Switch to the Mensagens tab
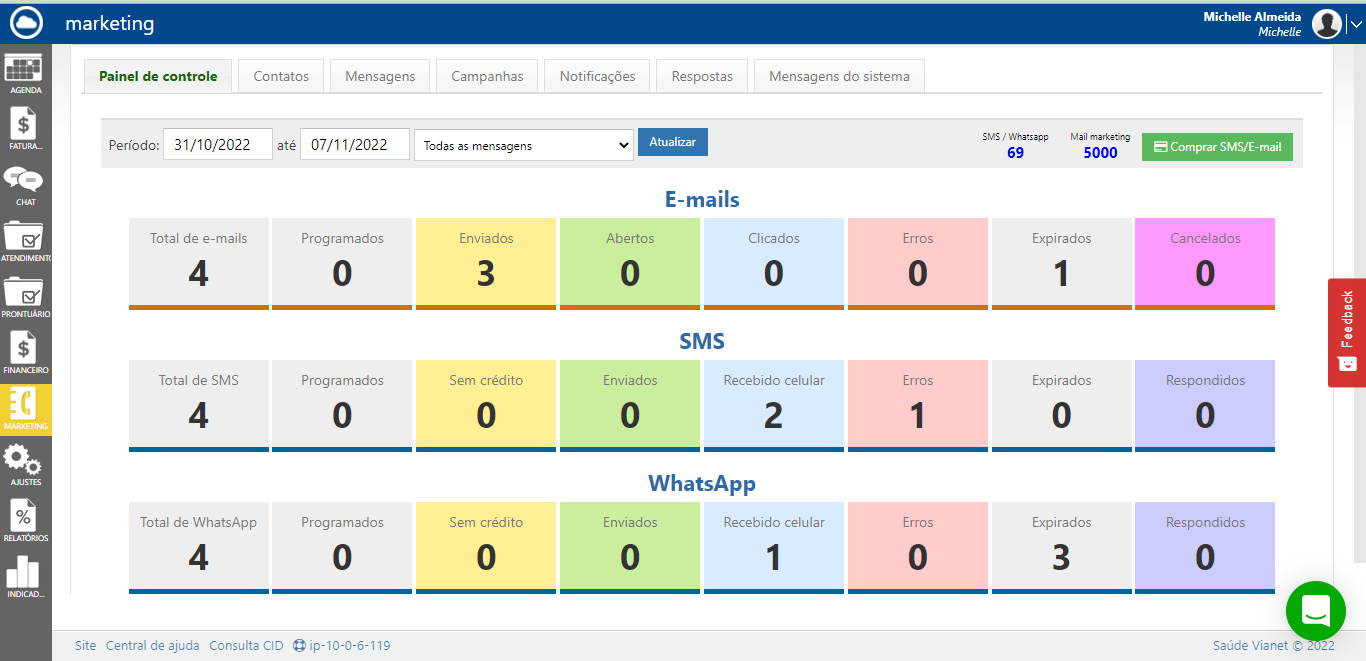 [x=380, y=76]
